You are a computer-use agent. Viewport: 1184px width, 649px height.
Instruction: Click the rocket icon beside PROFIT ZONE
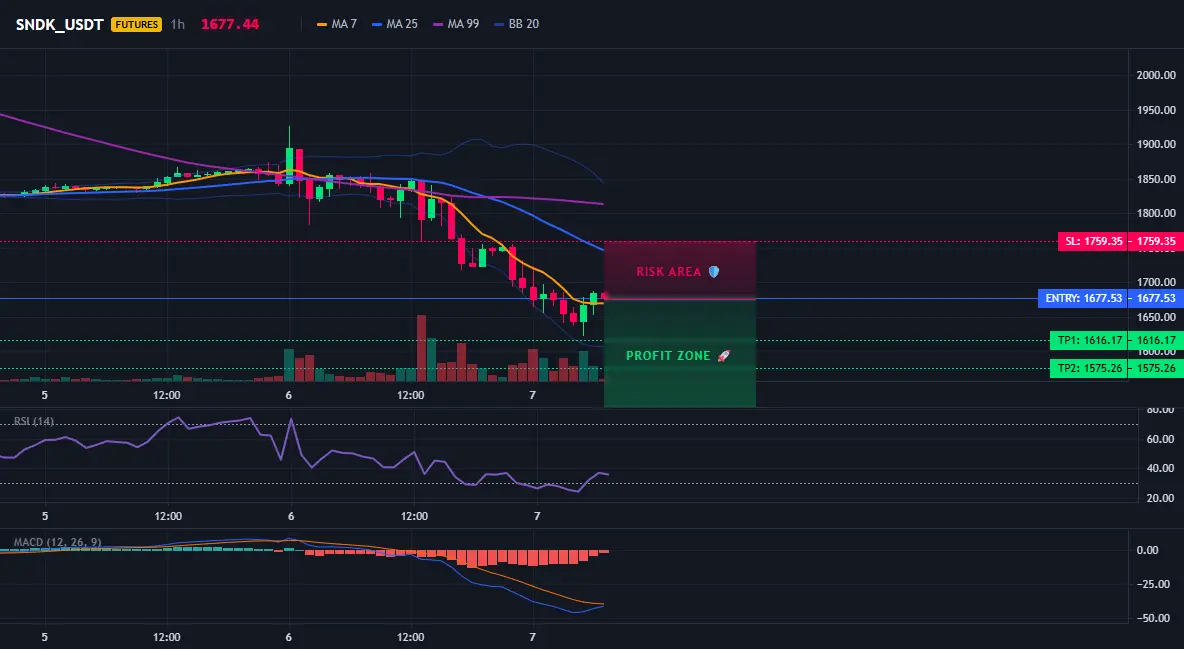click(723, 355)
